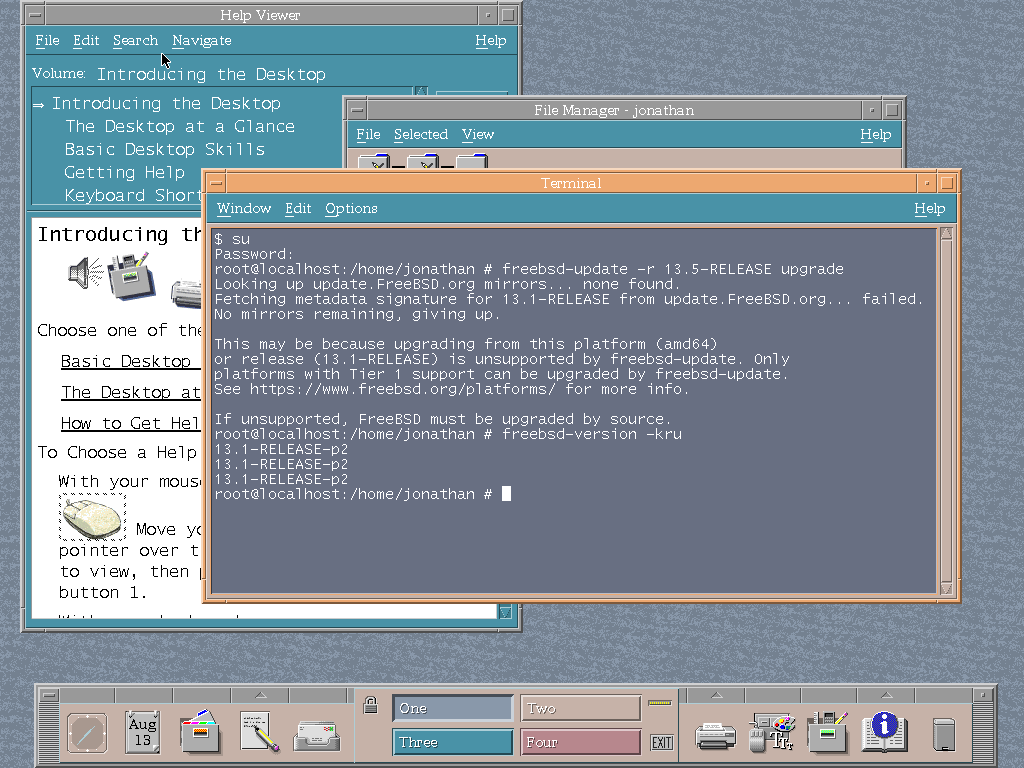Click the trash can icon
Image resolution: width=1024 pixels, height=768 pixels.
pyautogui.click(x=943, y=735)
